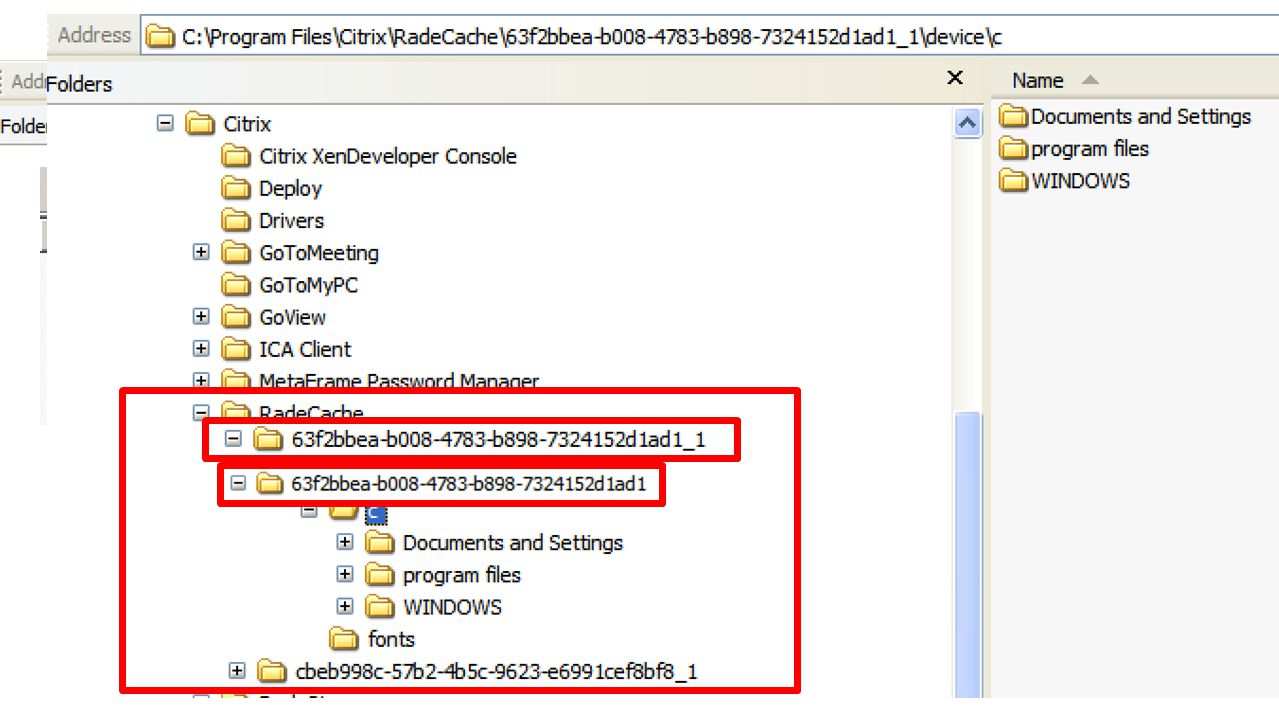Select 'fonts' label in folder tree

coord(391,639)
